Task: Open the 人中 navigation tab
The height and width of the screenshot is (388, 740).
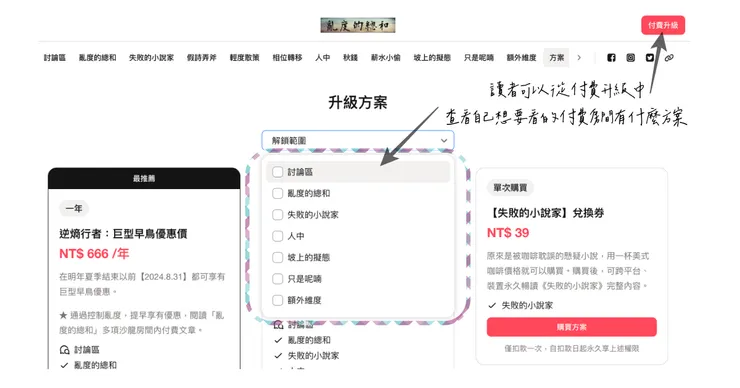Action: pos(323,58)
